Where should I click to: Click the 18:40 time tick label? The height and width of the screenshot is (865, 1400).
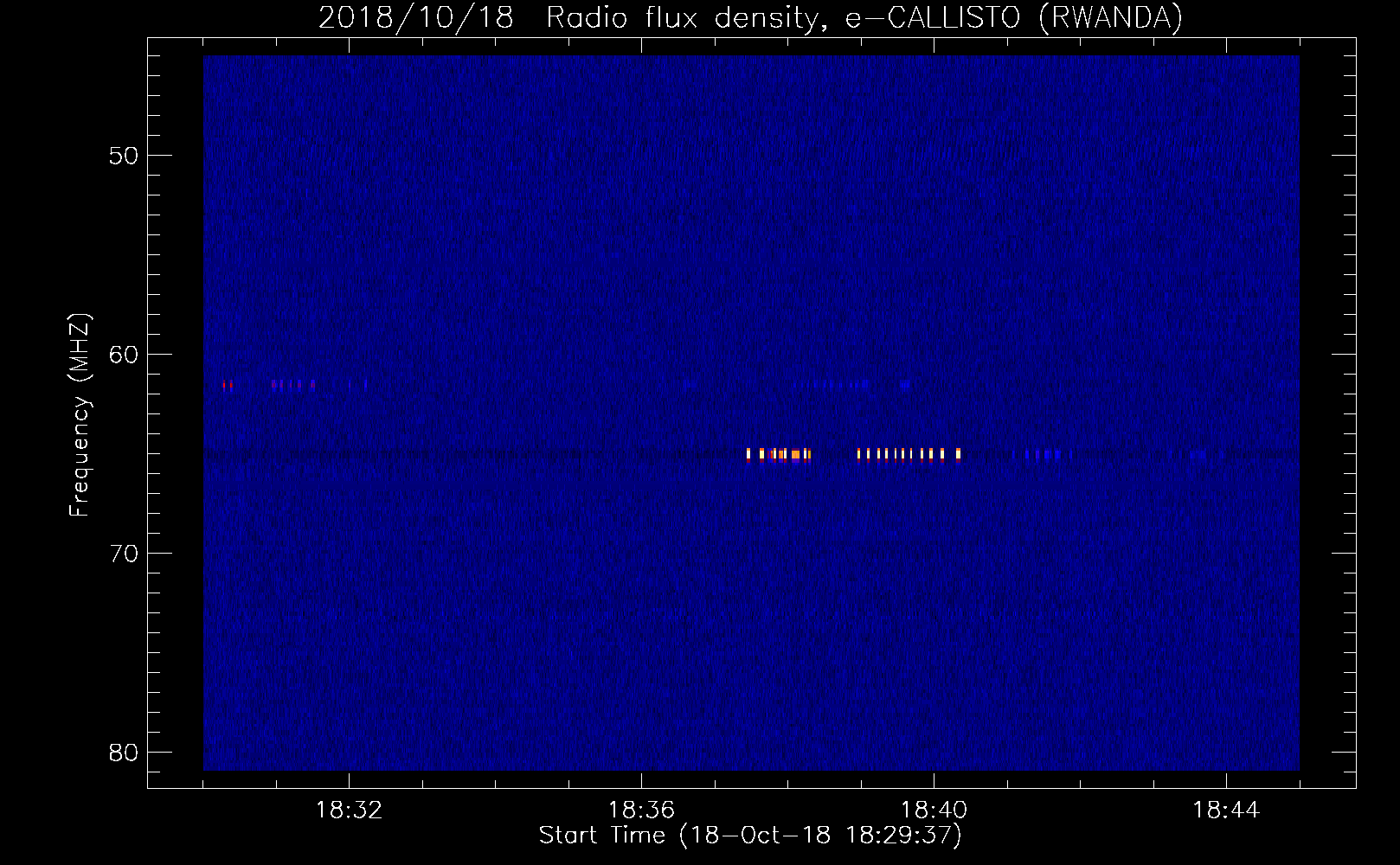point(934,811)
